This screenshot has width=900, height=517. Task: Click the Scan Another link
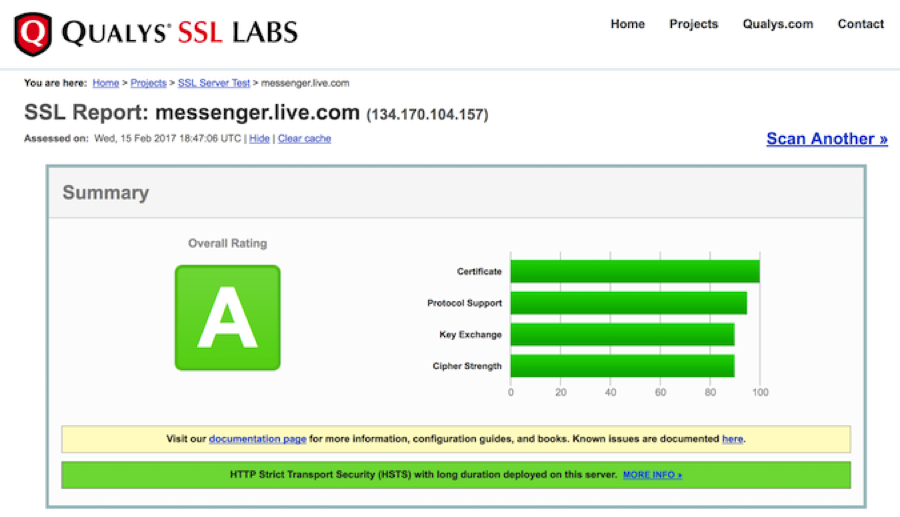(827, 139)
